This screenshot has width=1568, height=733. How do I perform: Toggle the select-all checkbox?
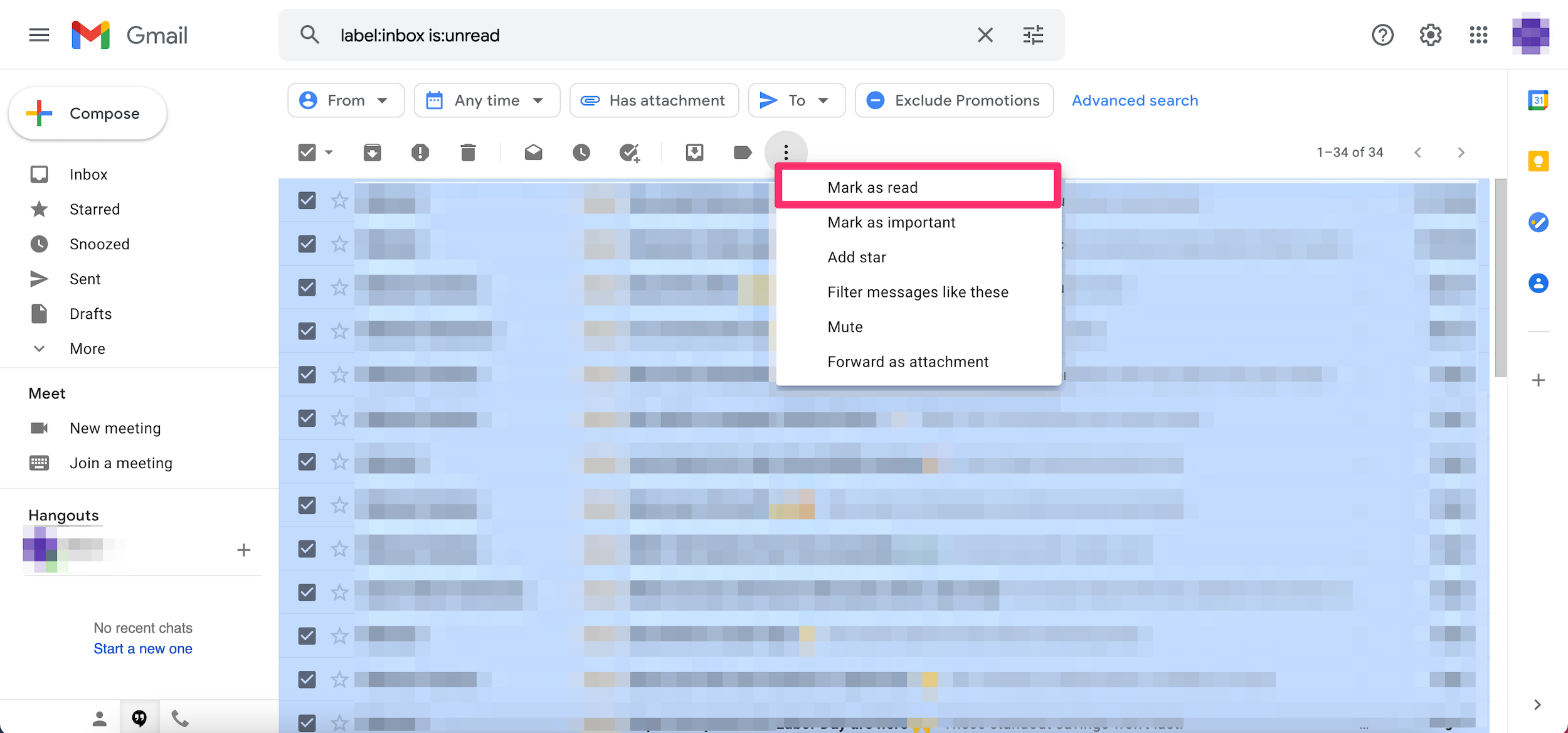tap(308, 152)
